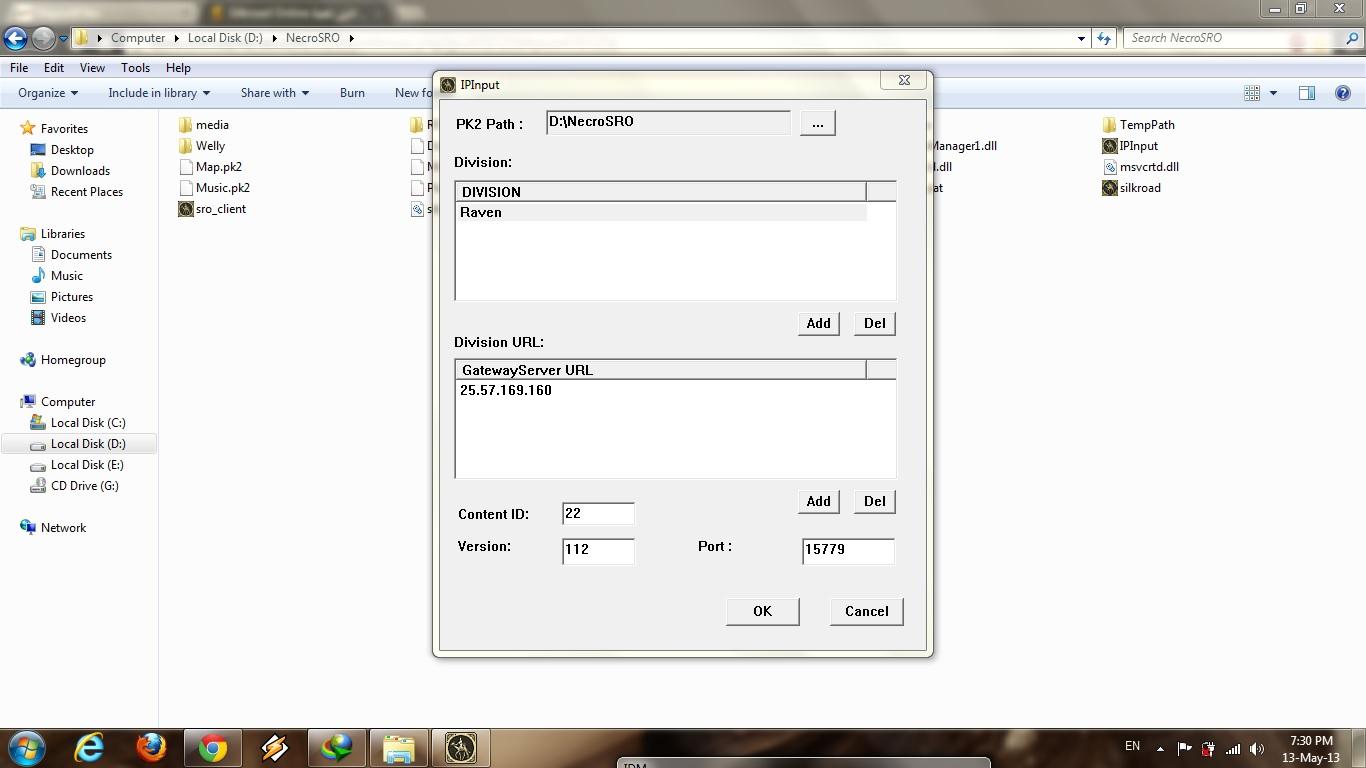Screen dimensions: 1366x768
Task: Open Network in navigation pane
Action: [x=53, y=528]
